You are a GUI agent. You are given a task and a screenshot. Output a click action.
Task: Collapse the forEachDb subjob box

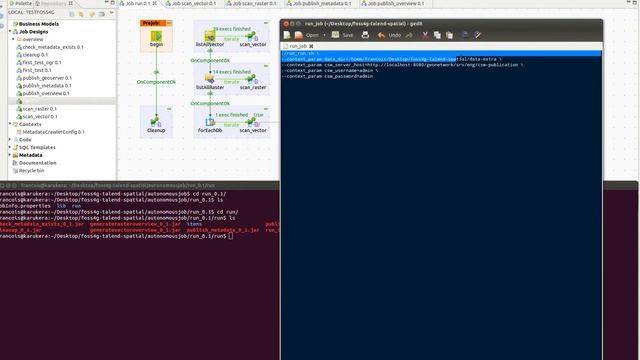266,109
